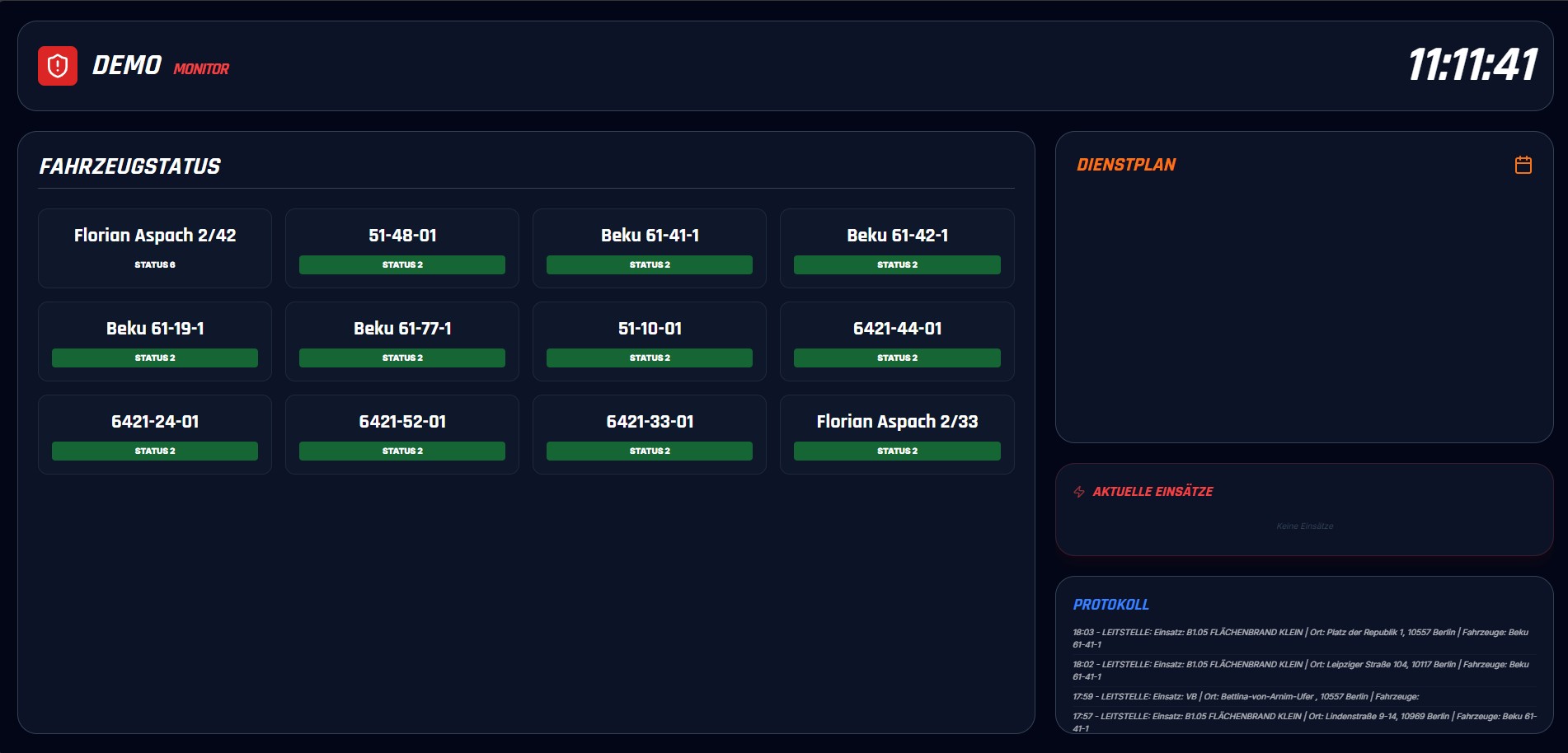Click the Beku 61-77-1 status bar
Viewport: 1568px width, 753px height.
(402, 358)
